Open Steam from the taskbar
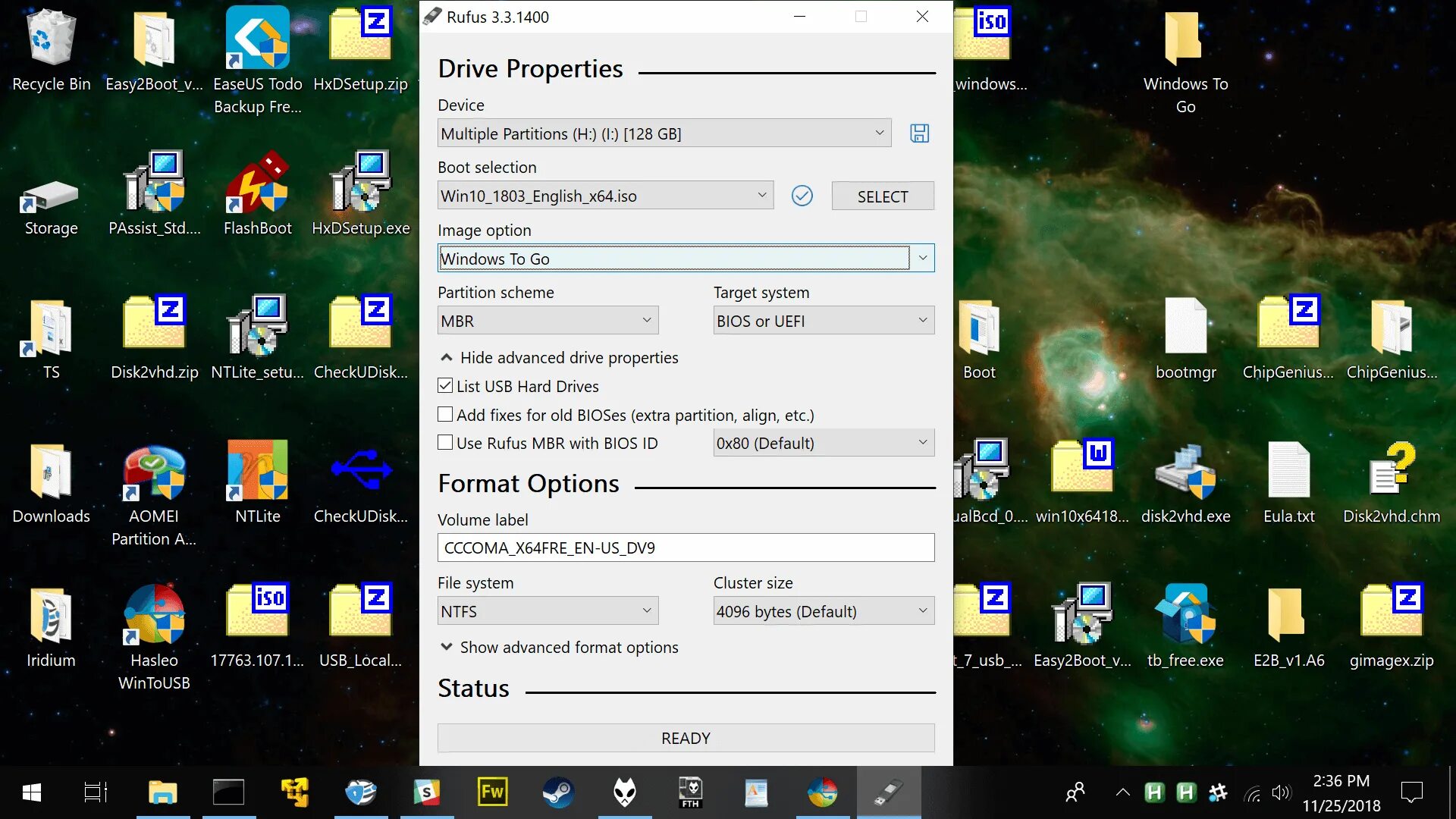Viewport: 1456px width, 819px height. click(x=558, y=793)
